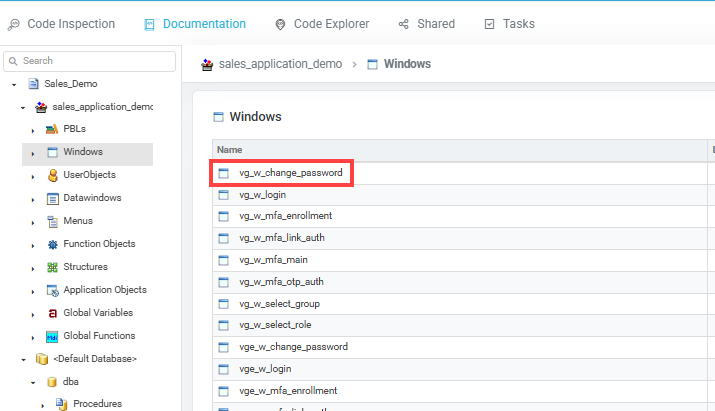
Task: Click the Structures grid icon
Action: (52, 267)
